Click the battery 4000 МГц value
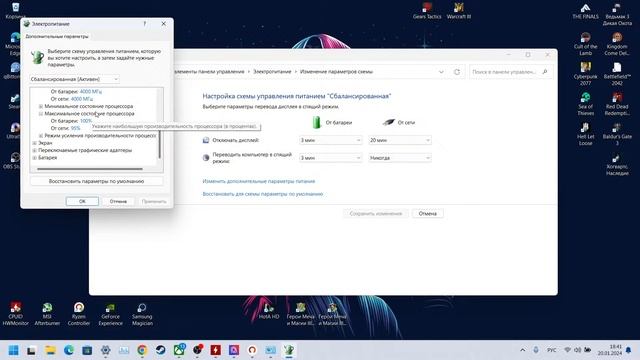Viewport: 640px width, 360px height. 91,91
